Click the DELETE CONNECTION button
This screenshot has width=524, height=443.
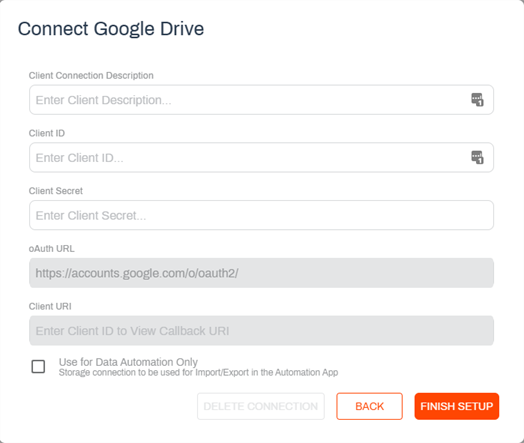261,406
